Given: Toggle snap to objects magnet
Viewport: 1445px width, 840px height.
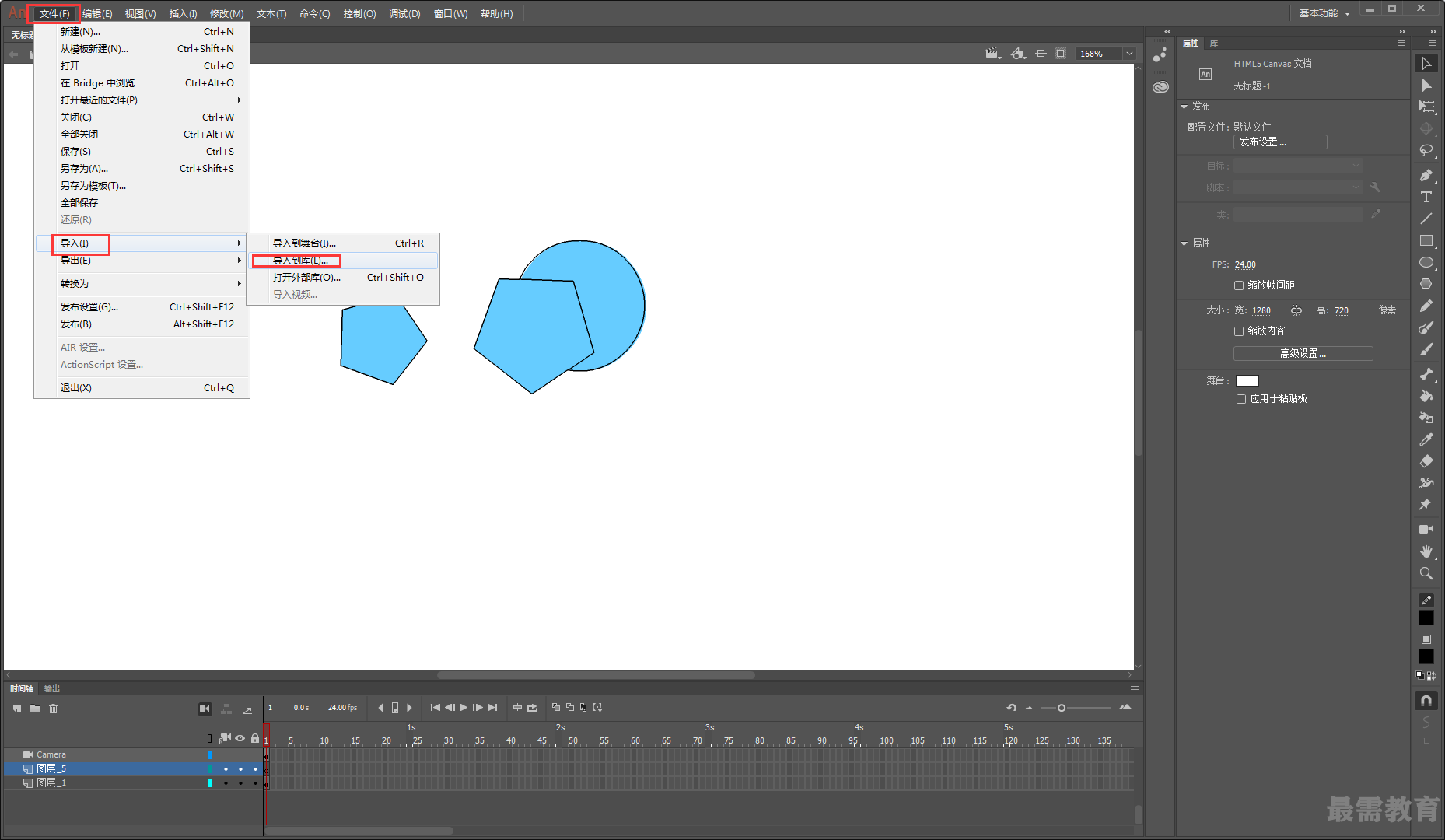Looking at the screenshot, I should [1426, 701].
